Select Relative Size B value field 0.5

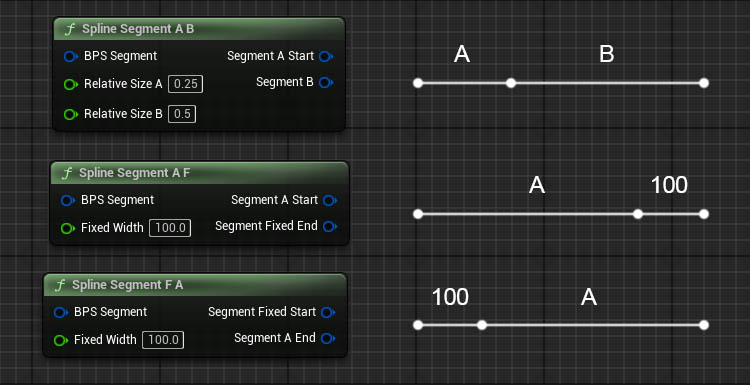click(x=182, y=114)
